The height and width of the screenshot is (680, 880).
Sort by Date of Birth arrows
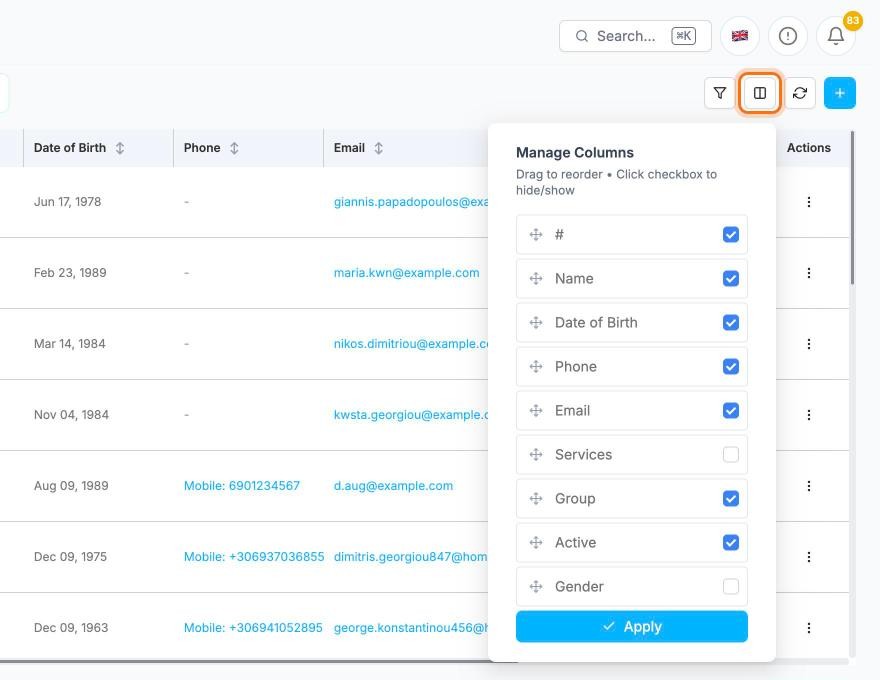click(120, 148)
